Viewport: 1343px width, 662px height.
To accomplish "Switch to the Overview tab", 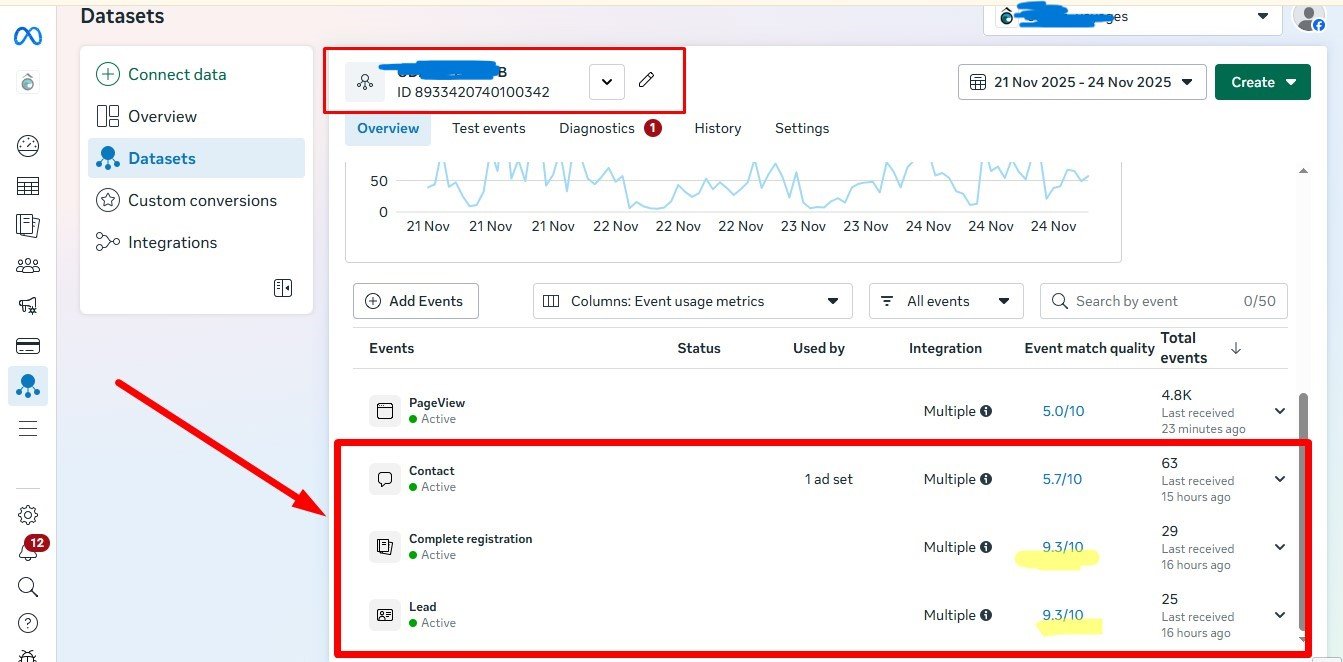I will 388,128.
